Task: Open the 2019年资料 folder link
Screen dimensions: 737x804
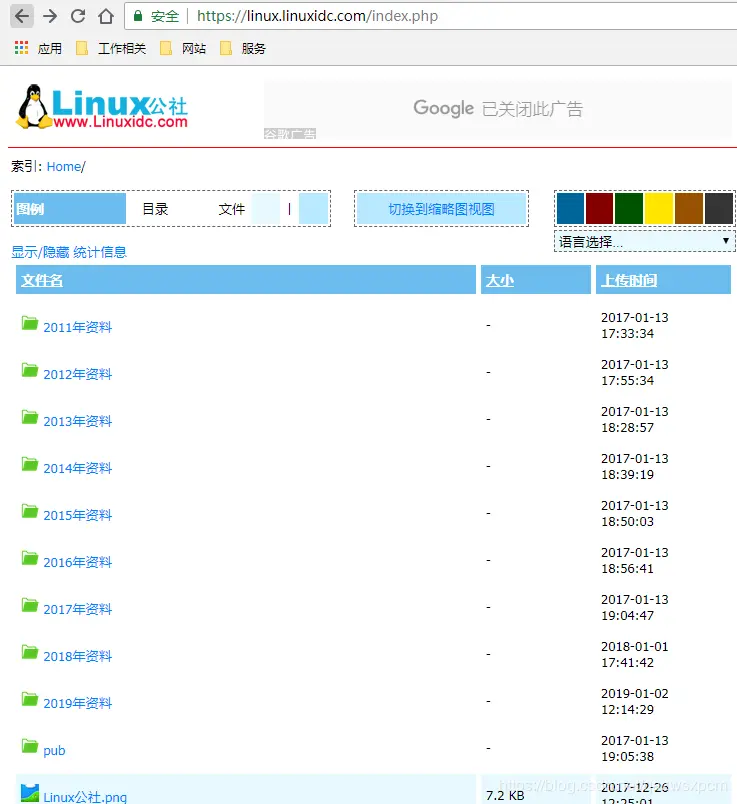Action: click(x=77, y=703)
